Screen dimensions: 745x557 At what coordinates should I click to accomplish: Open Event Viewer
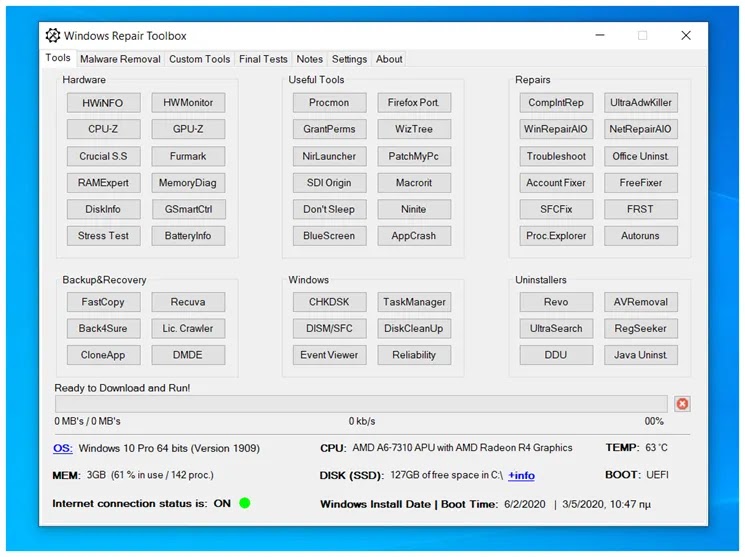[x=329, y=355]
